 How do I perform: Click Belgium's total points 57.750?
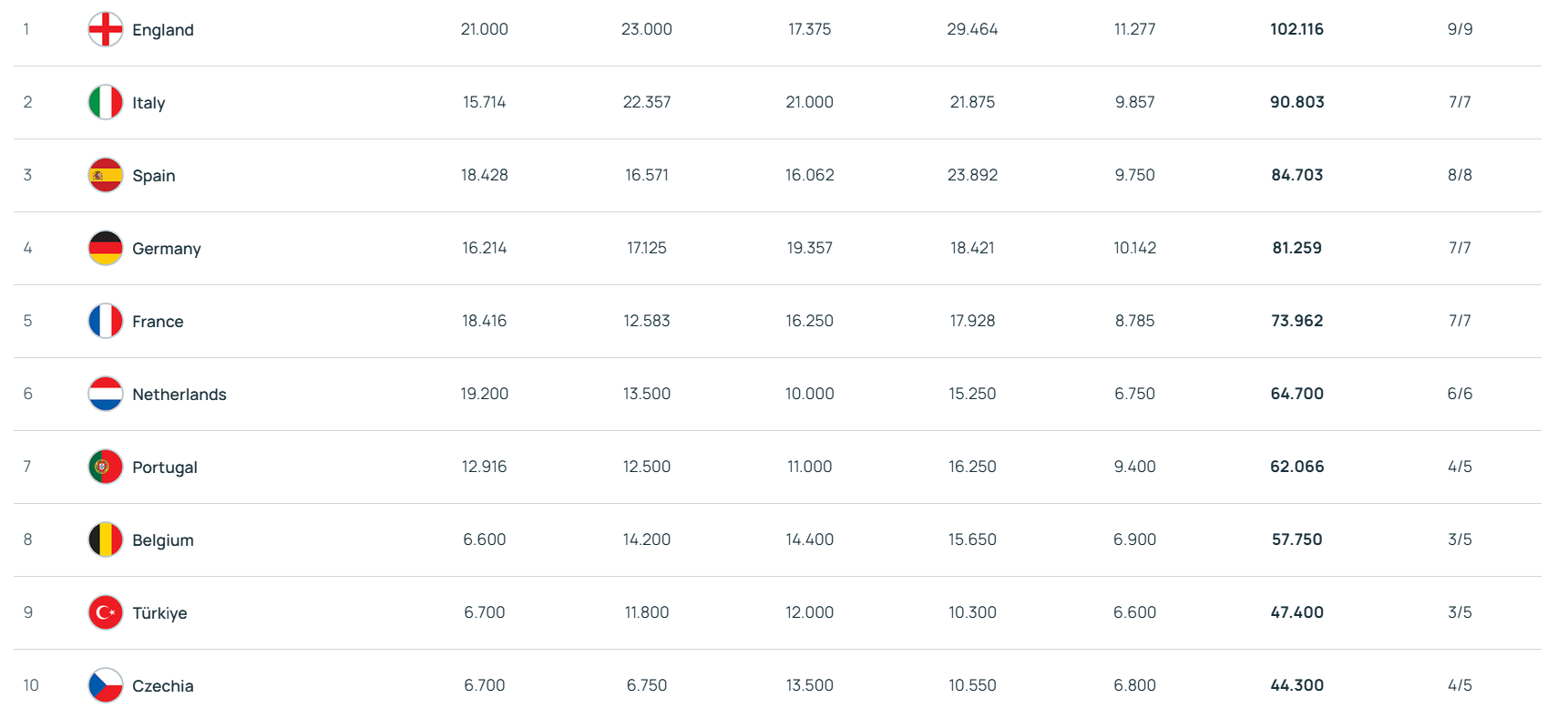(x=1296, y=539)
